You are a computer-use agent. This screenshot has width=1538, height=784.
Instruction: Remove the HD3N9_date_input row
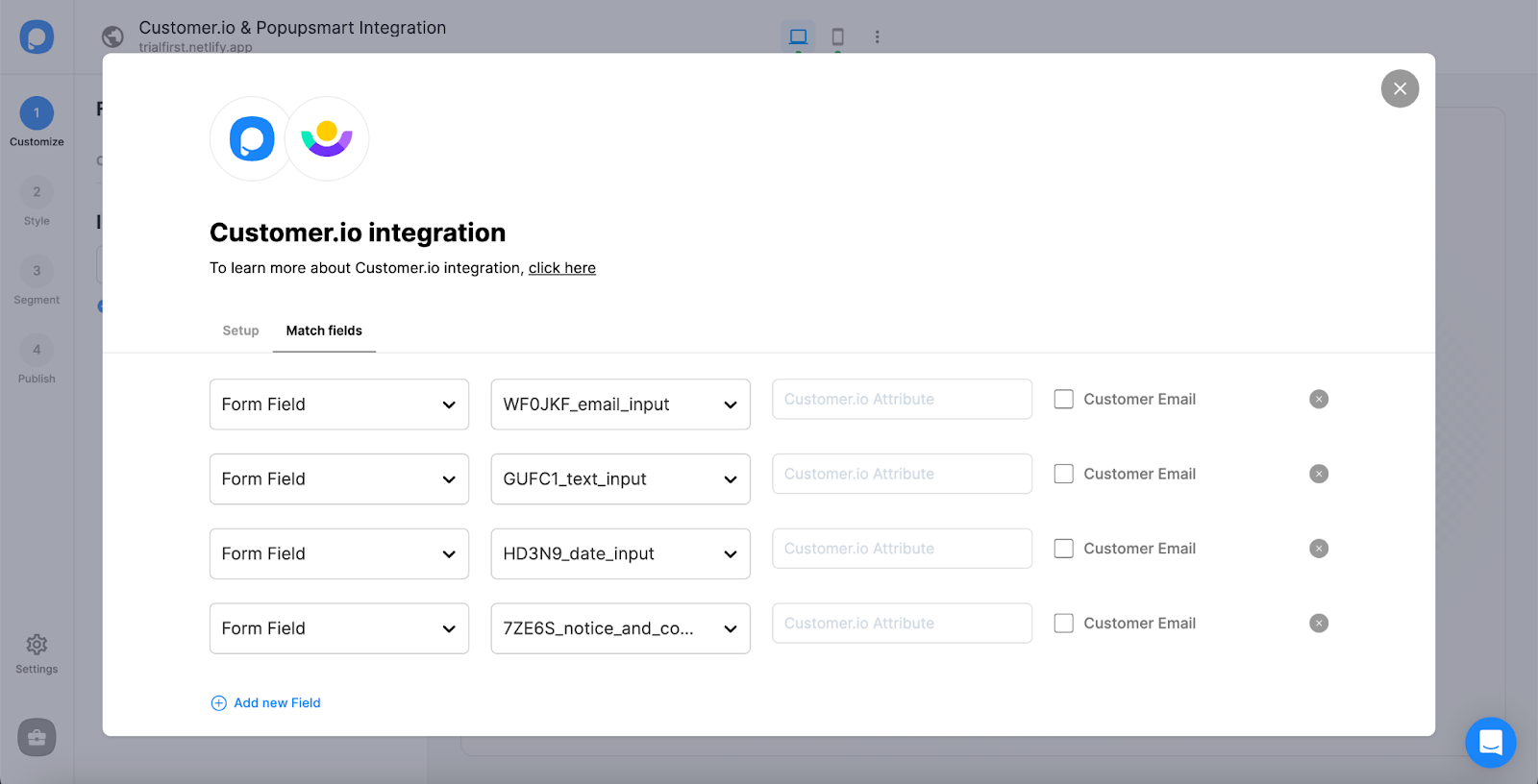click(1319, 549)
